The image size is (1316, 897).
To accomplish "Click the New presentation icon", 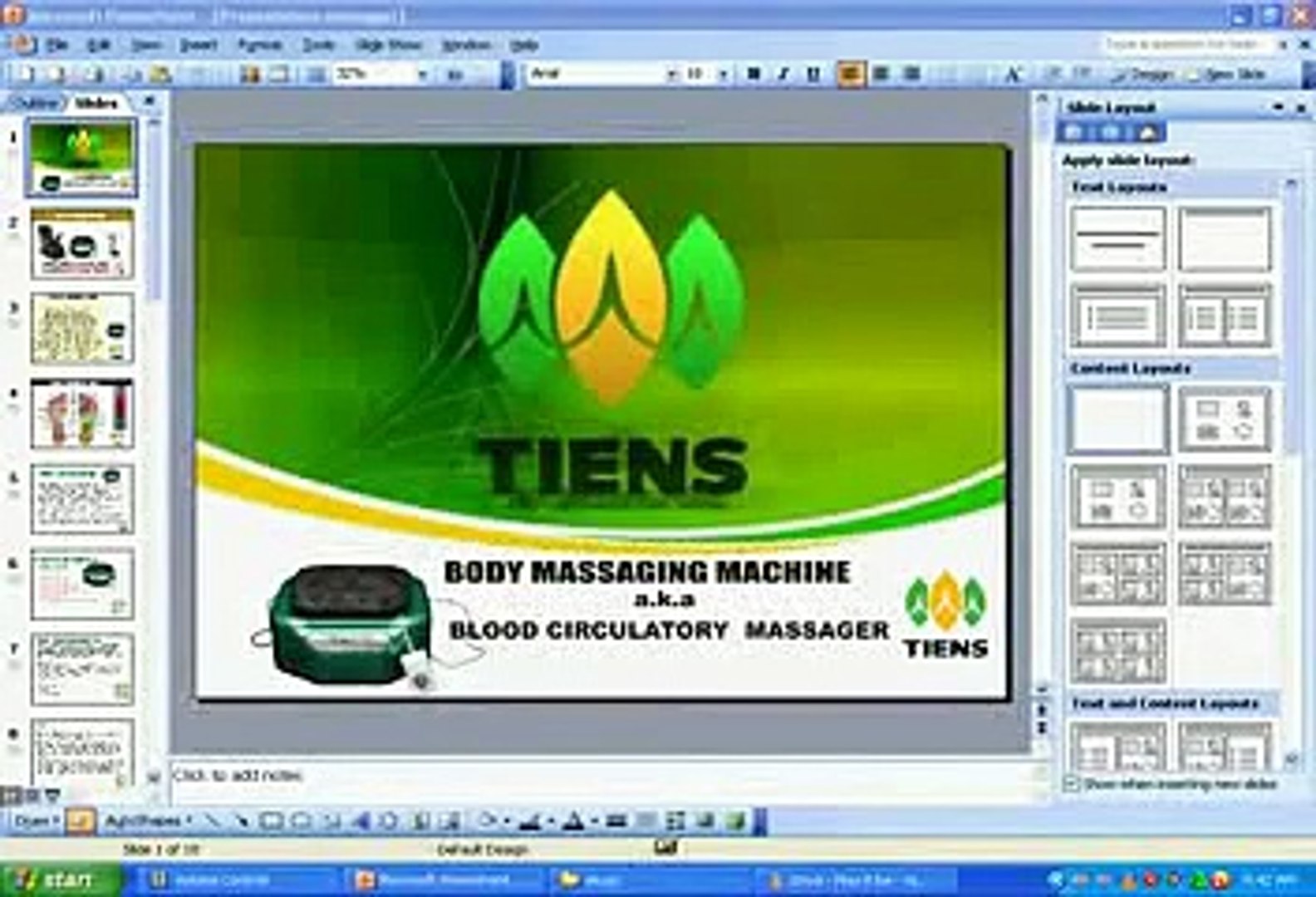I will point(26,74).
